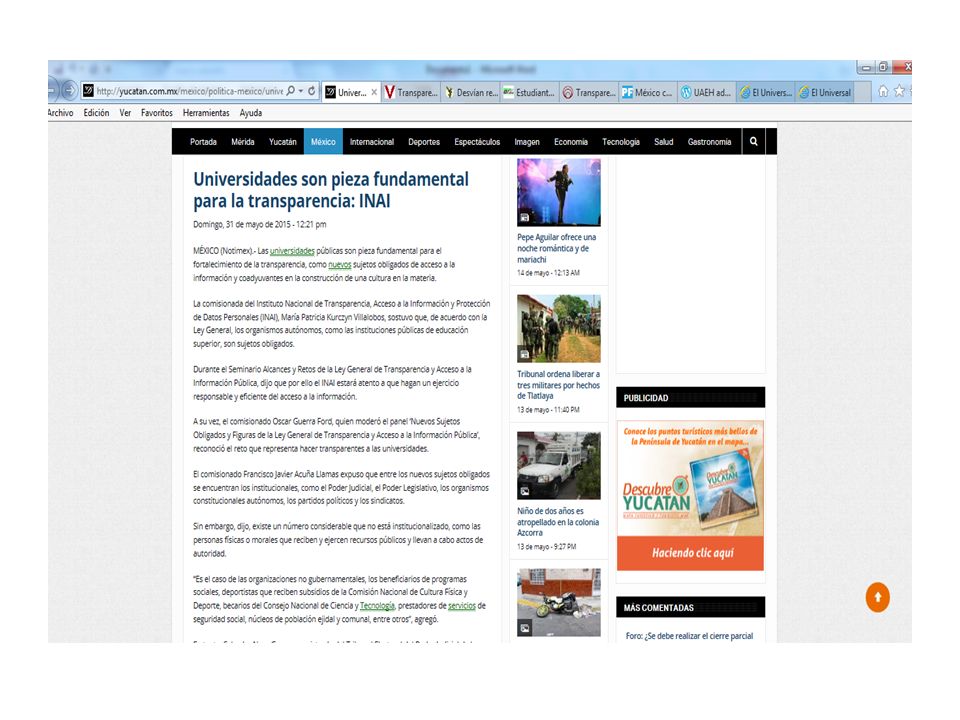Open the Imagen section

coord(527,141)
